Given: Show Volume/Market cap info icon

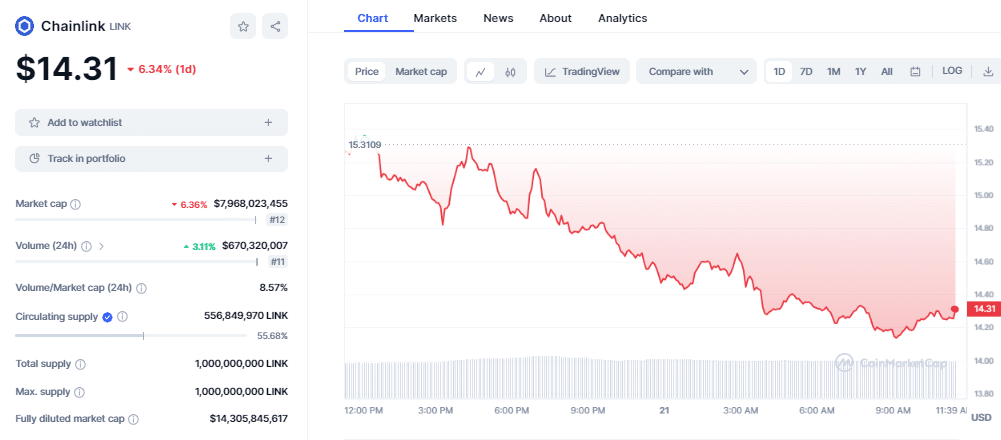Looking at the screenshot, I should pos(142,288).
